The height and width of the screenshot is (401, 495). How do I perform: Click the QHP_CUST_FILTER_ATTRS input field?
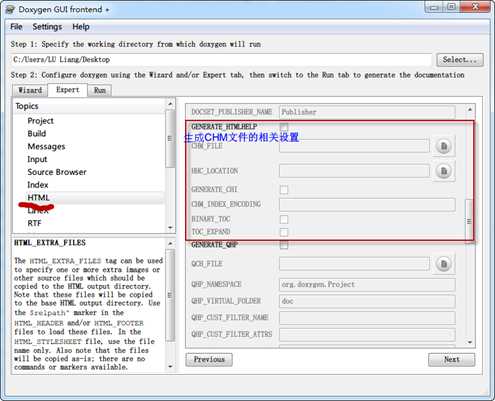(367, 334)
